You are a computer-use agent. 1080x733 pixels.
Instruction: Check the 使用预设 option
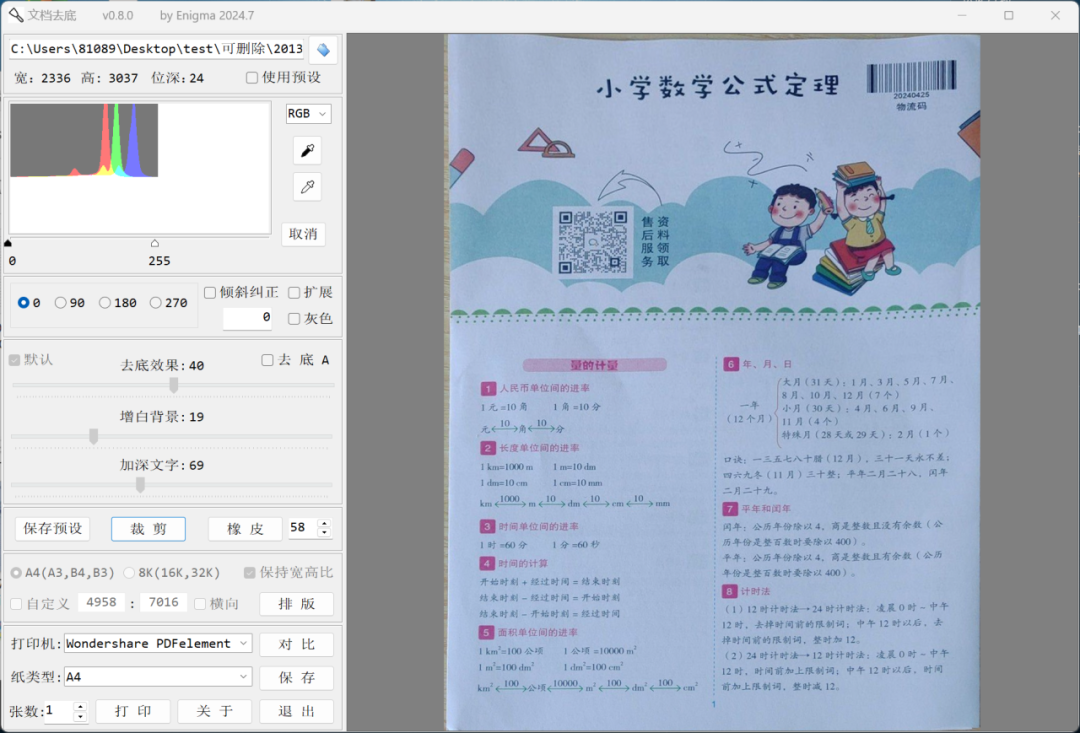pyautogui.click(x=252, y=78)
